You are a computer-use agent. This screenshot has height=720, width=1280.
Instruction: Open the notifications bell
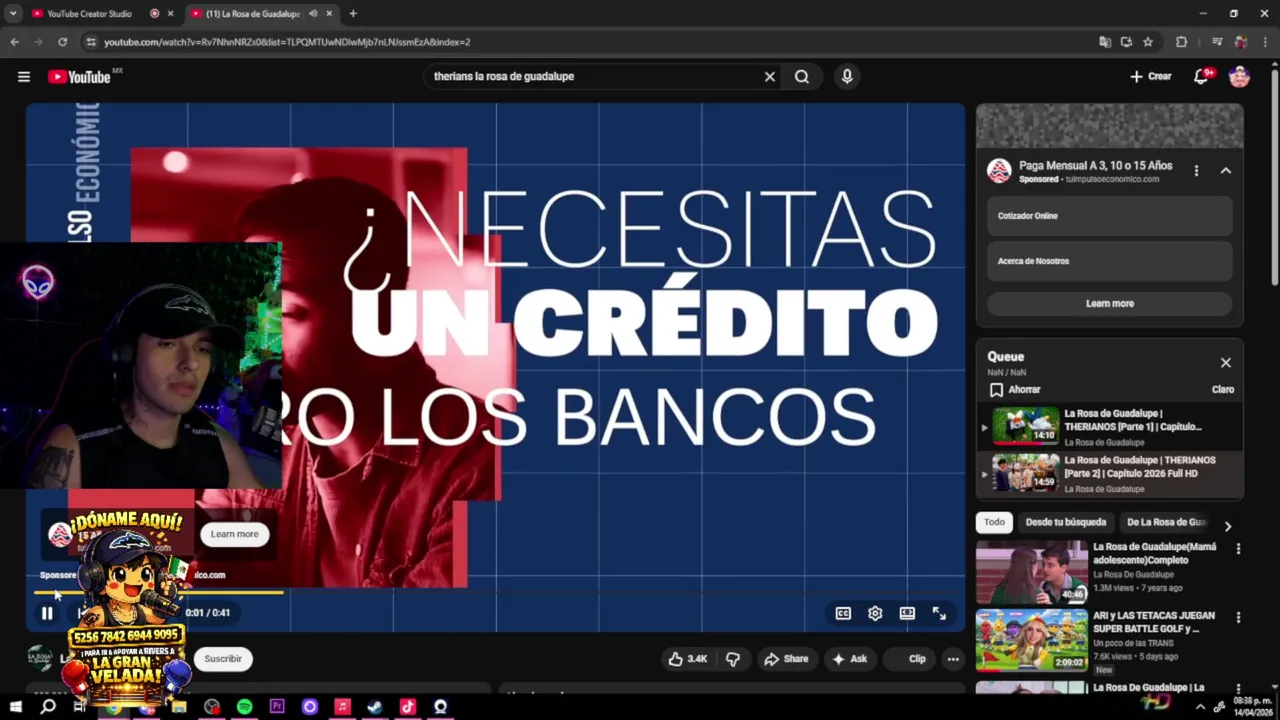coord(1202,76)
